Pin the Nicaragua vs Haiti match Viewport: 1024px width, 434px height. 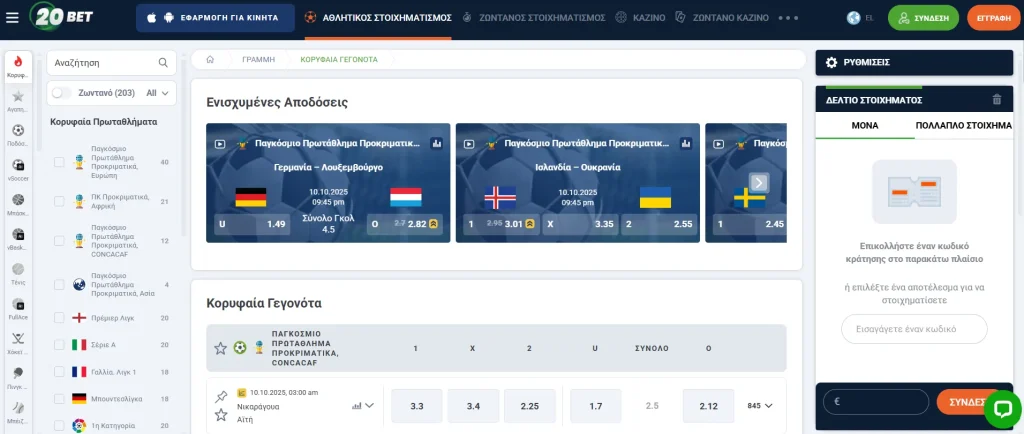coord(221,396)
